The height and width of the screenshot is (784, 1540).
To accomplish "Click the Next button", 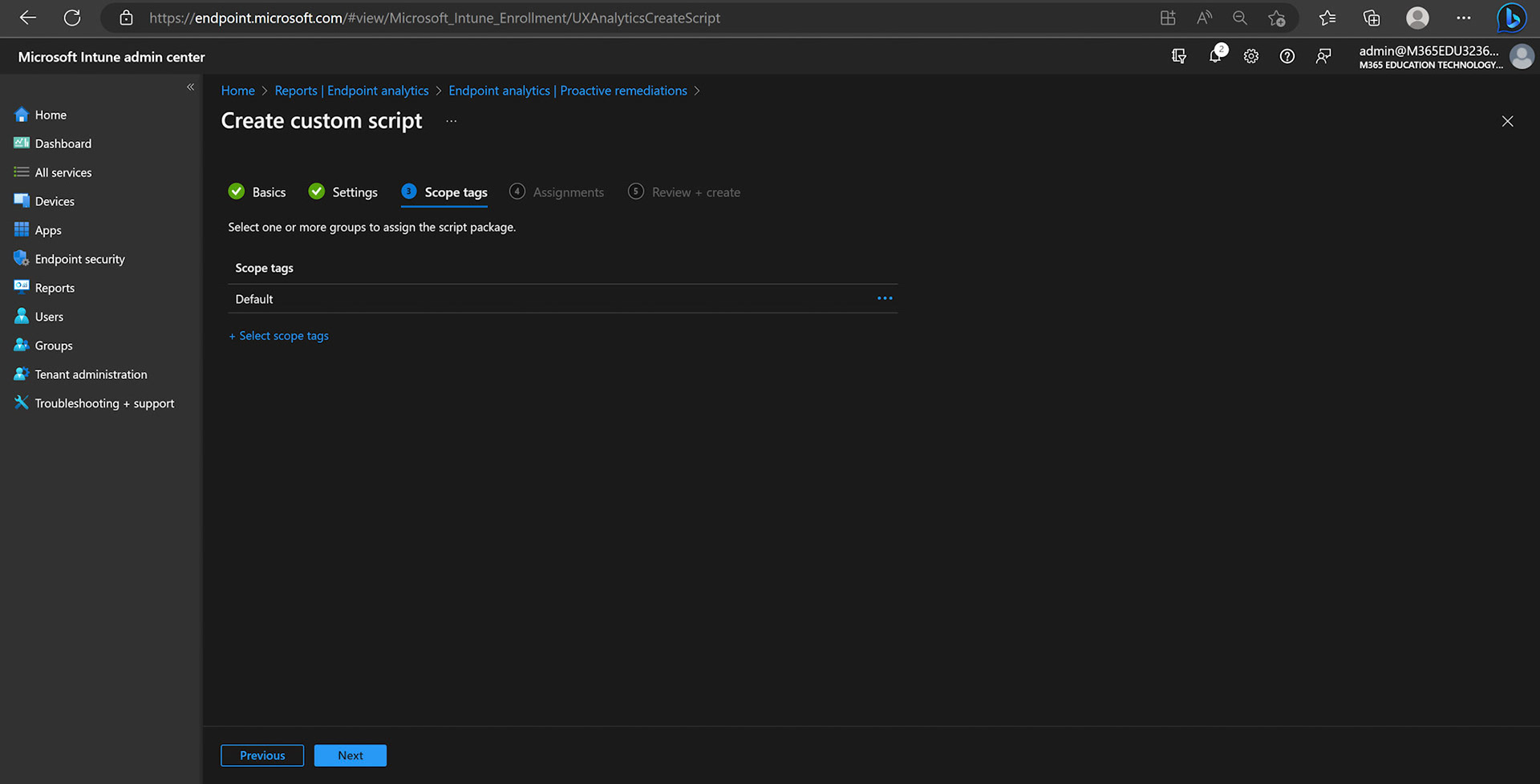I will (x=351, y=755).
